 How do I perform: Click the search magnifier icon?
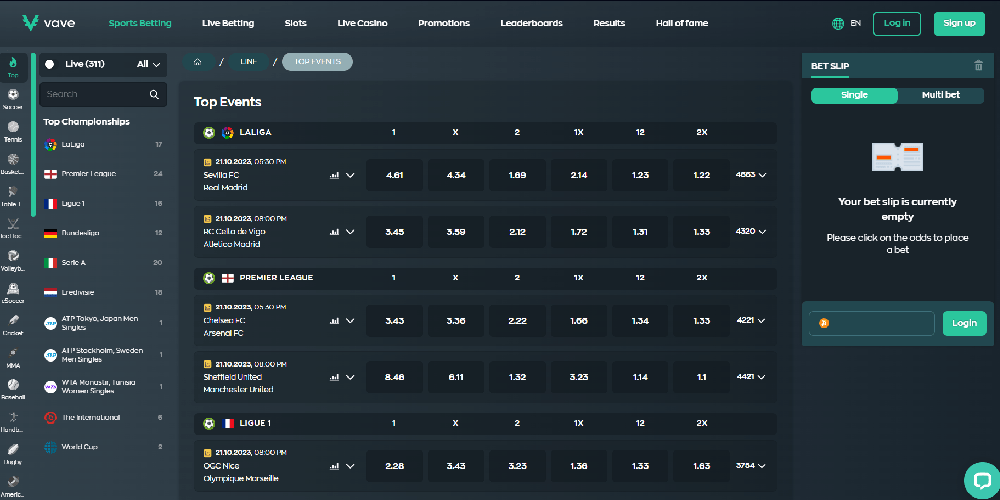pyautogui.click(x=154, y=94)
